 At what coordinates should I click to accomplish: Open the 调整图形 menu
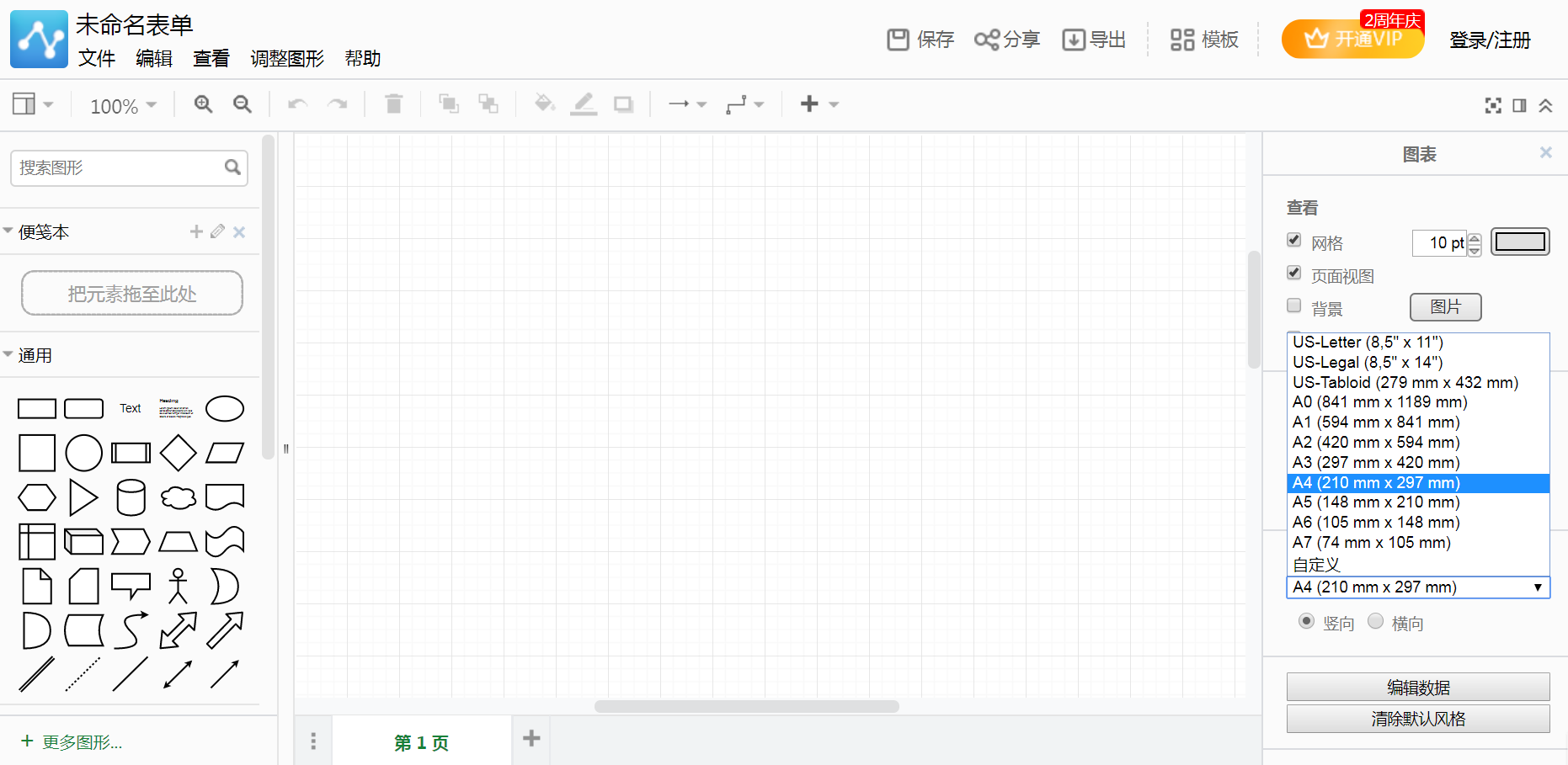pos(287,59)
